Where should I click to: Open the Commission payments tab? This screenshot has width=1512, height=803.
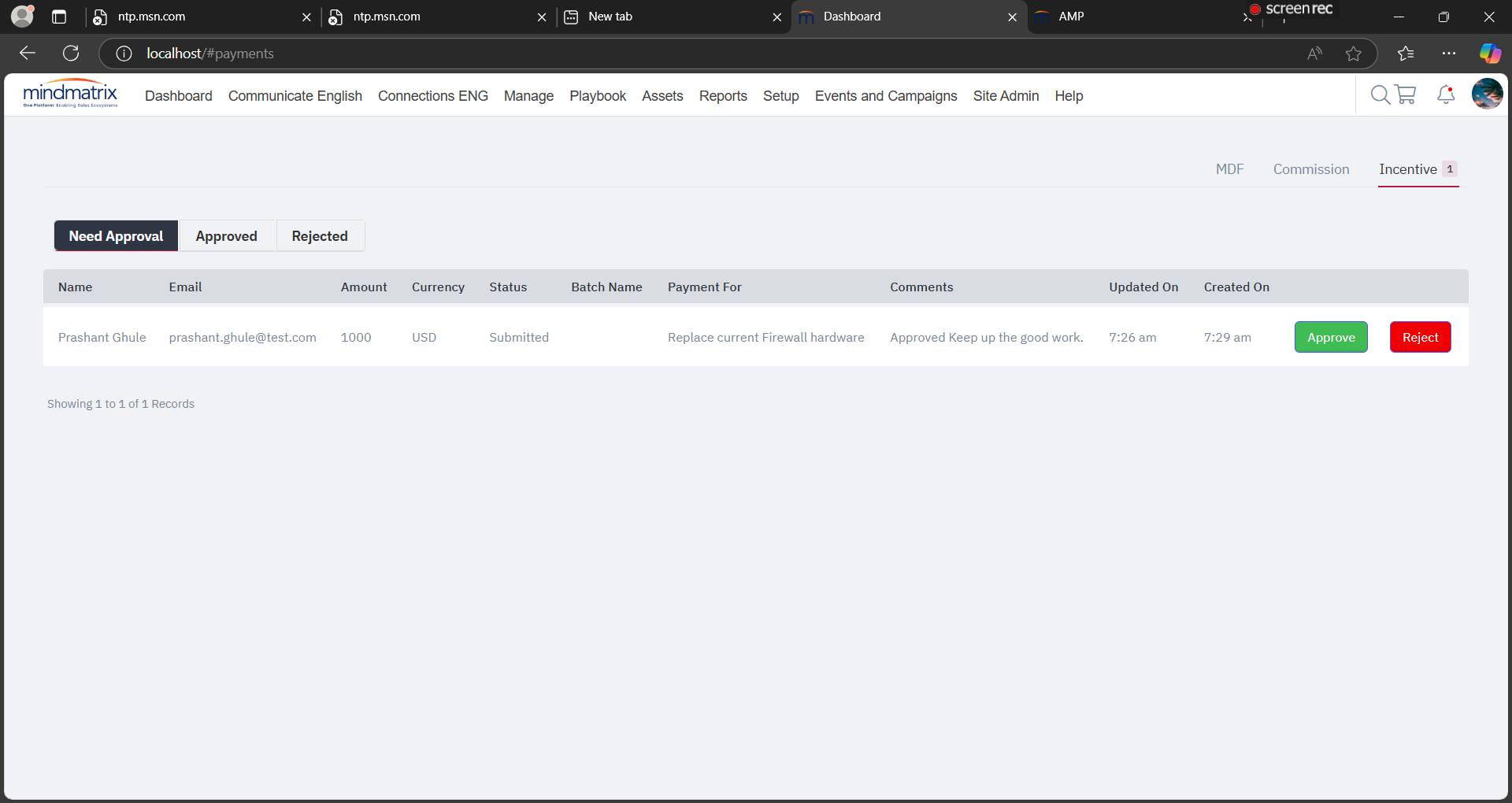coord(1310,169)
